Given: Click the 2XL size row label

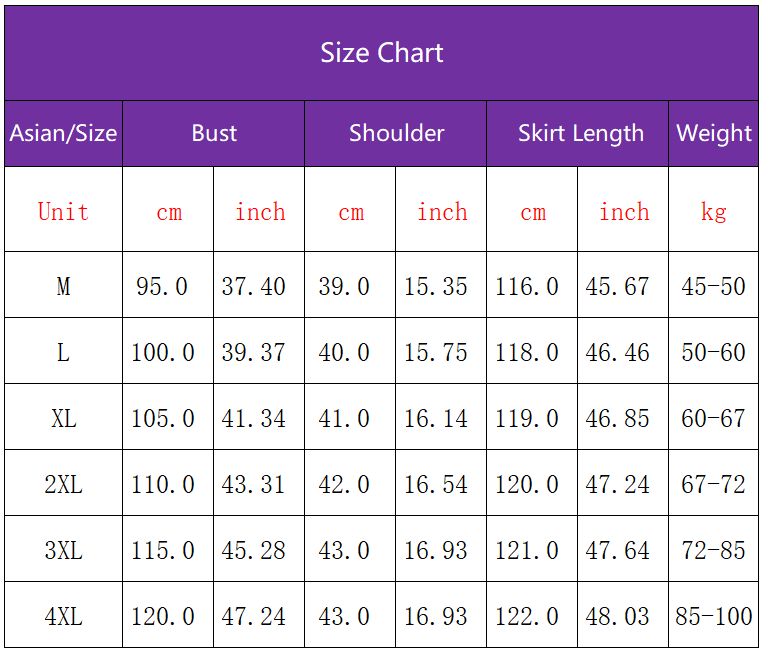Looking at the screenshot, I should click(63, 485).
